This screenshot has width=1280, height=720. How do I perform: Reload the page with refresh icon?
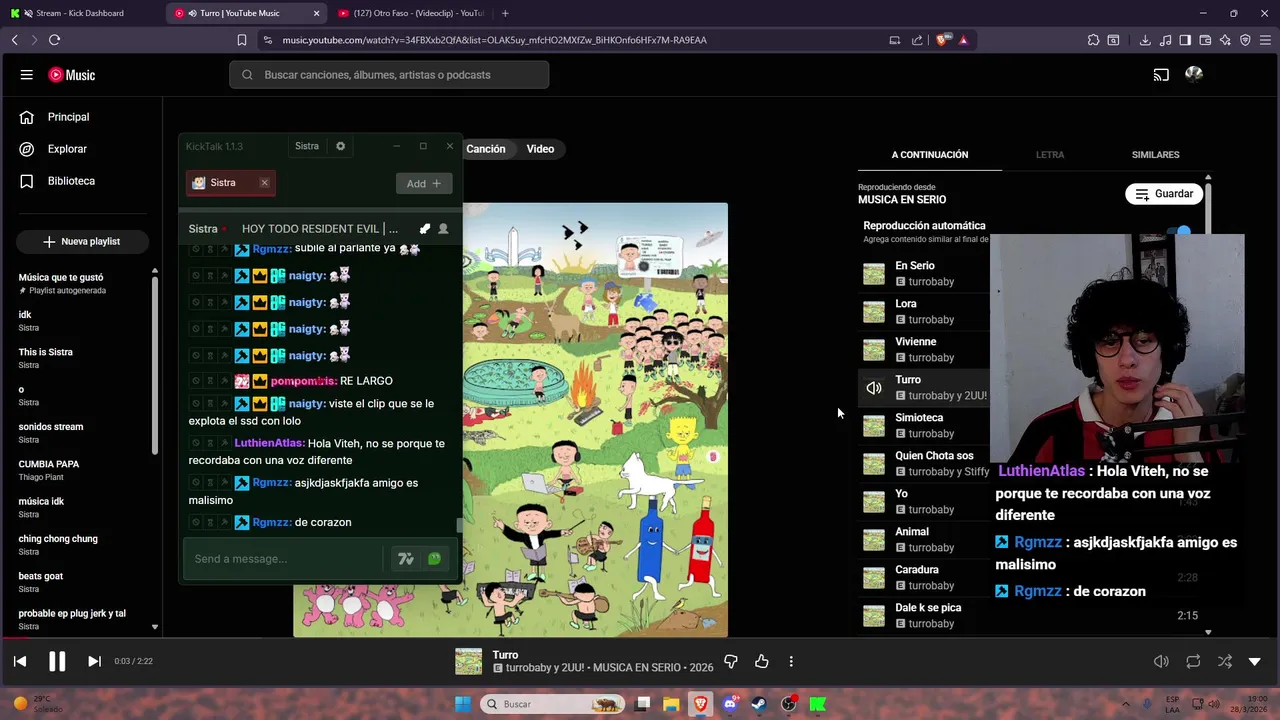54,40
